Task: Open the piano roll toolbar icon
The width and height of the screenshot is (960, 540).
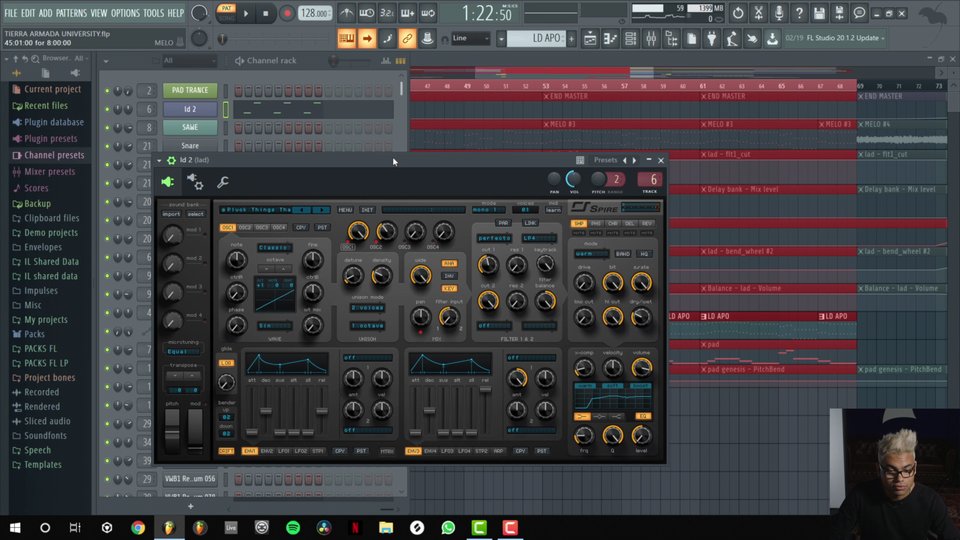Action: pyautogui.click(x=610, y=39)
